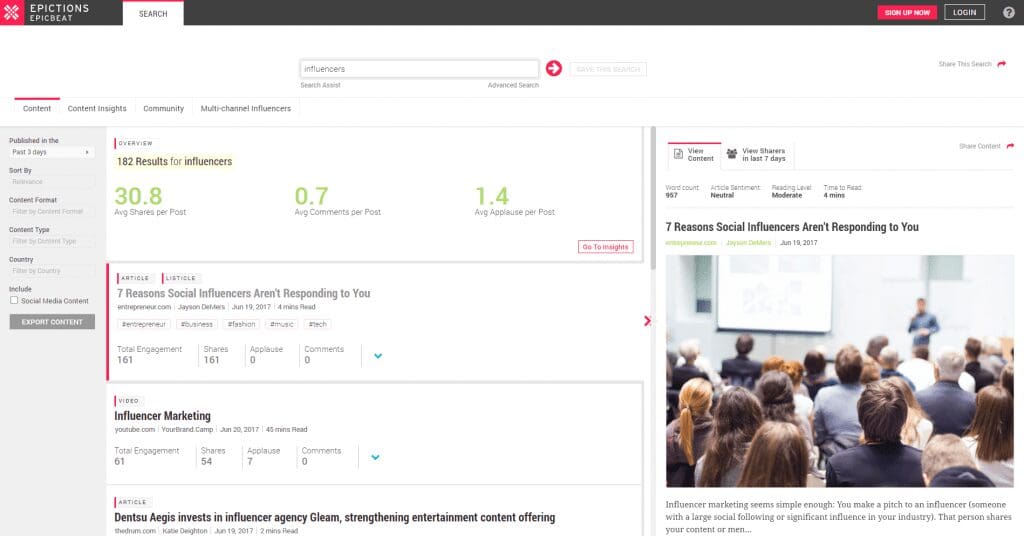Screen dimensions: 1024x536
Task: Open the Advanced Search link
Action: click(x=513, y=85)
